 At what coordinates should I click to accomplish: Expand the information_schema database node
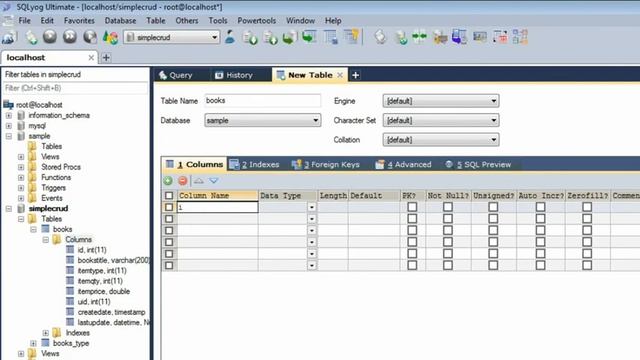coord(9,116)
